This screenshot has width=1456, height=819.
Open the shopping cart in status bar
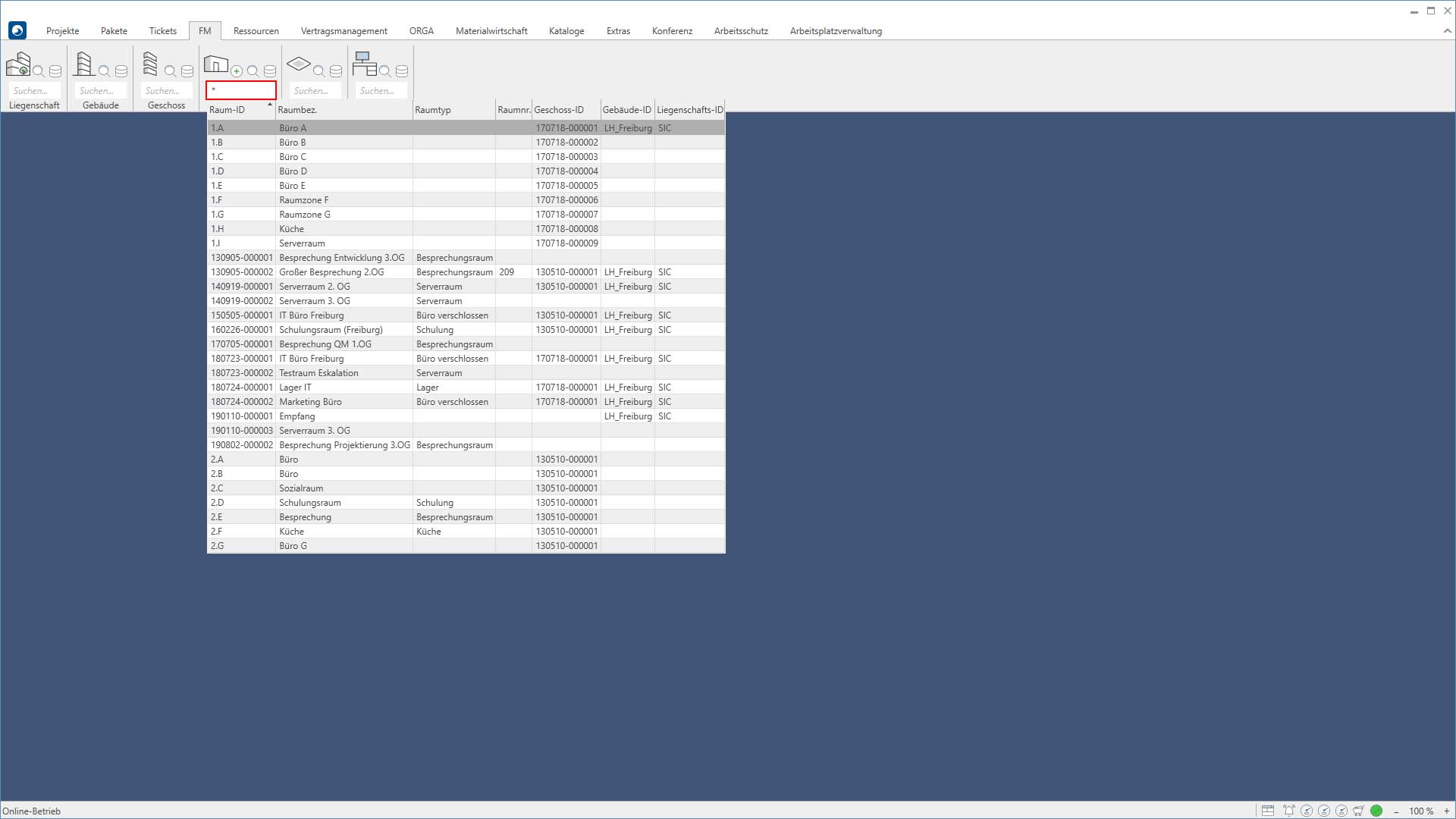point(1358,811)
